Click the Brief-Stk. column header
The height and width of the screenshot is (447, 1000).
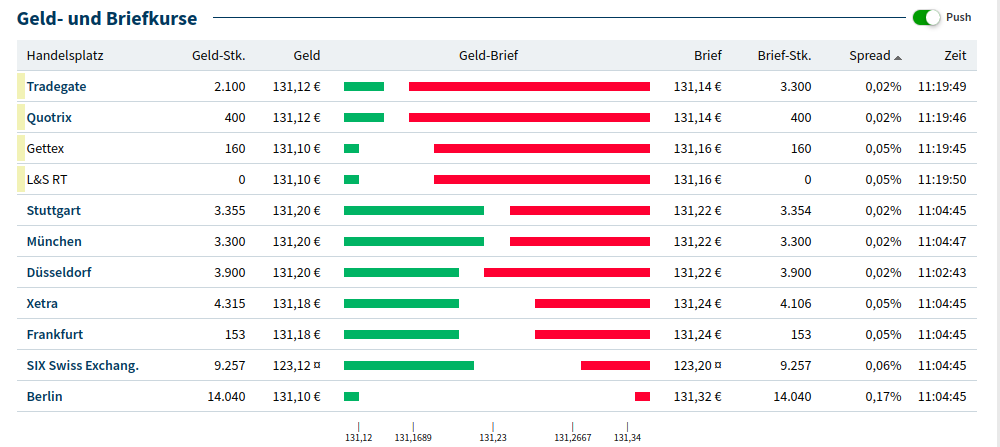(x=784, y=56)
